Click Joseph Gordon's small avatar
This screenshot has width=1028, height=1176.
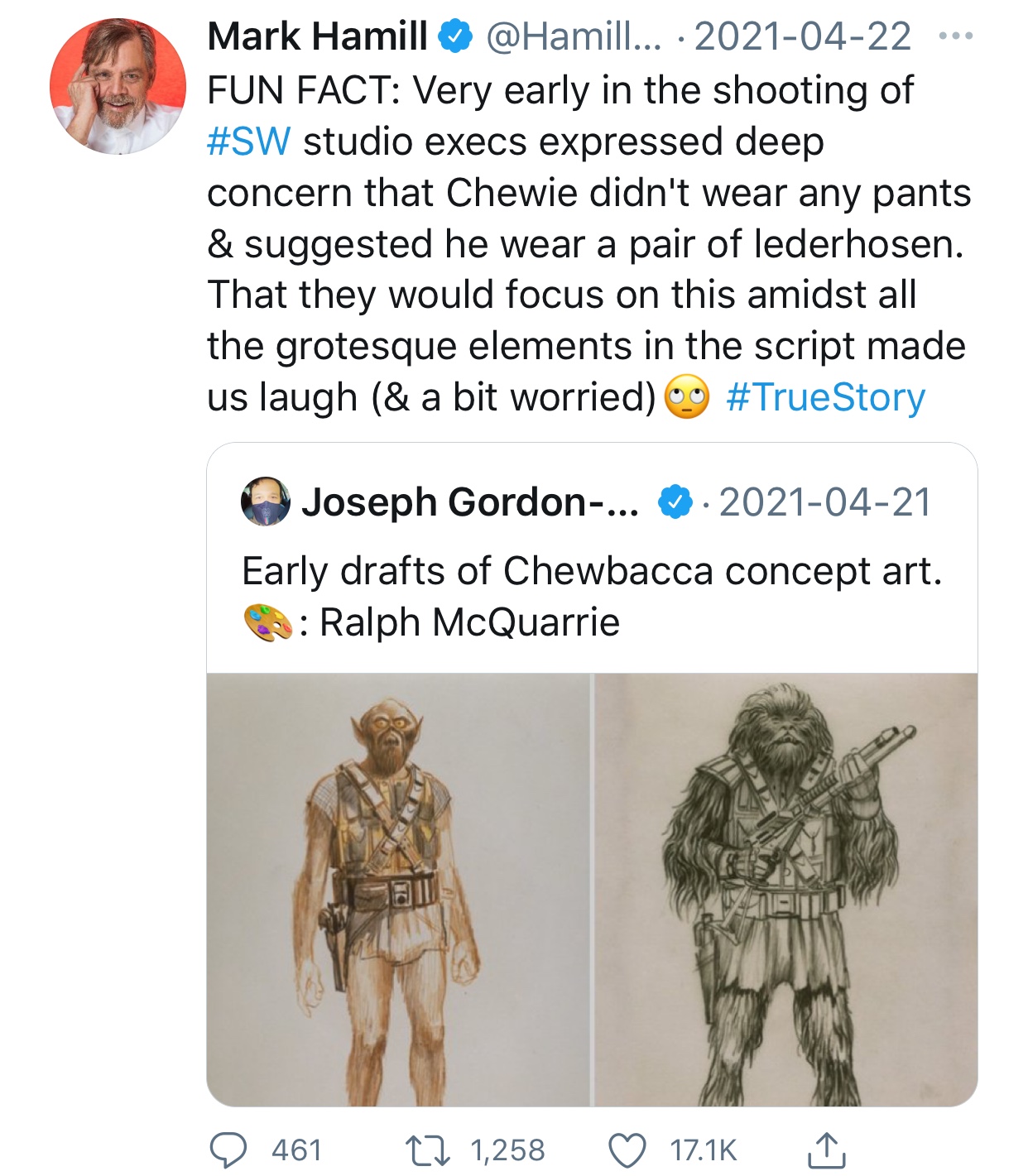(x=265, y=501)
